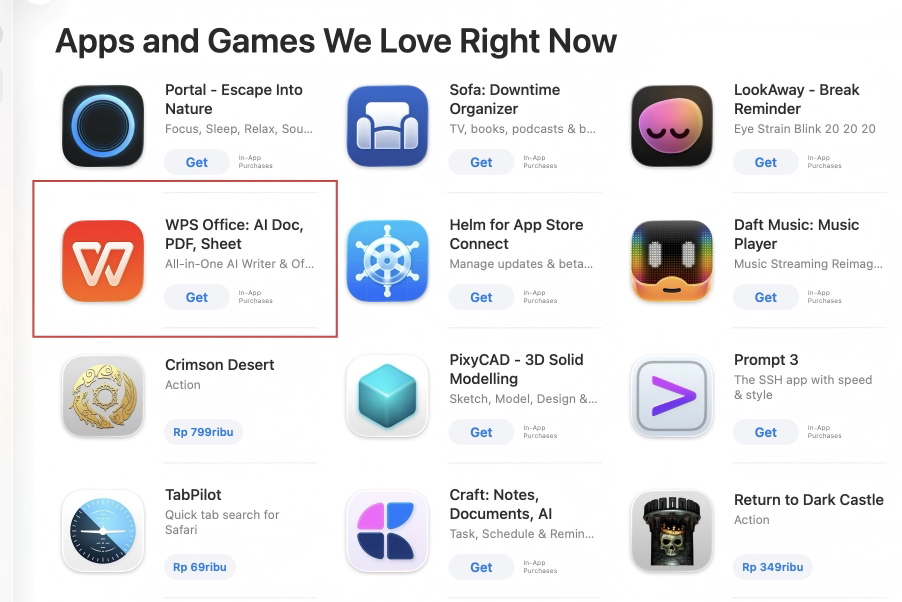
Task: Open the LookAway Break Reminder icon
Action: tap(672, 126)
